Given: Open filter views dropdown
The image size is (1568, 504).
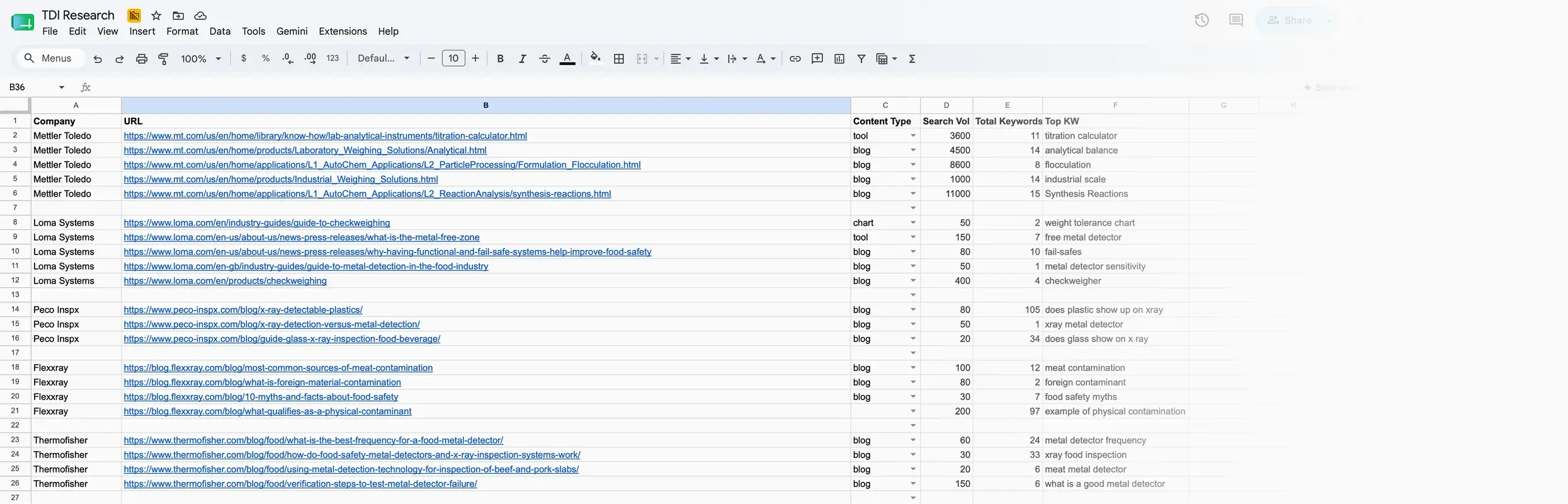Looking at the screenshot, I should coord(887,59).
